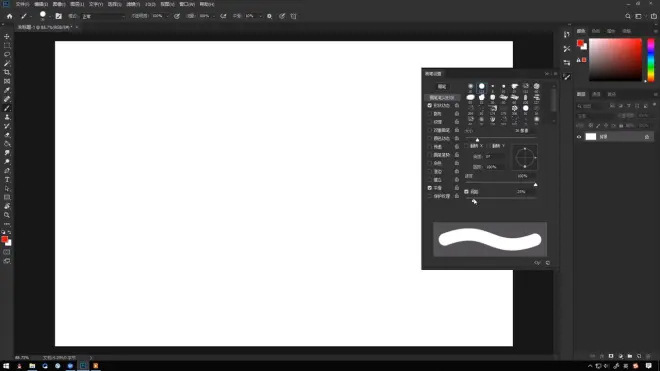Select the Lasso tool
The image size is (660, 371).
click(7, 54)
